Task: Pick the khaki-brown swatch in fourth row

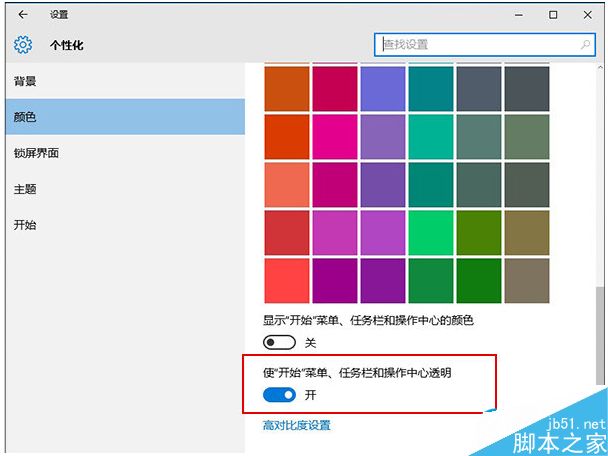Action: (527, 233)
